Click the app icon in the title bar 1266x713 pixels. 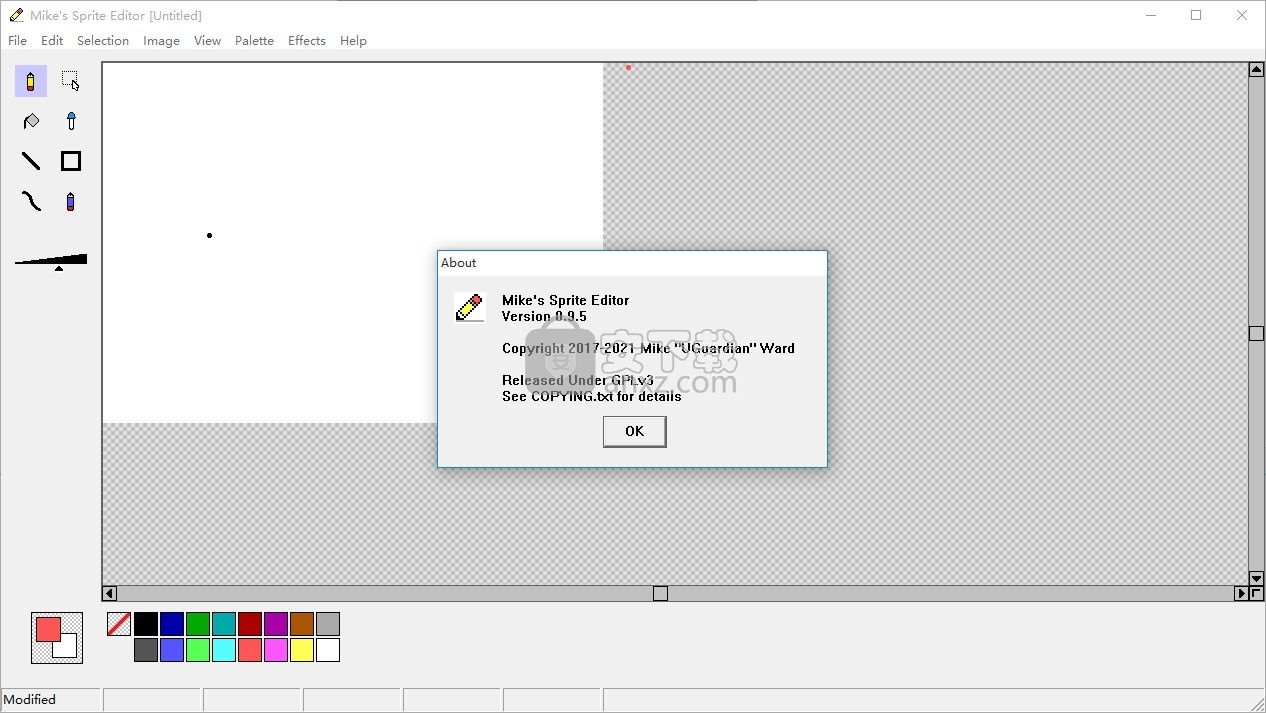click(x=16, y=15)
